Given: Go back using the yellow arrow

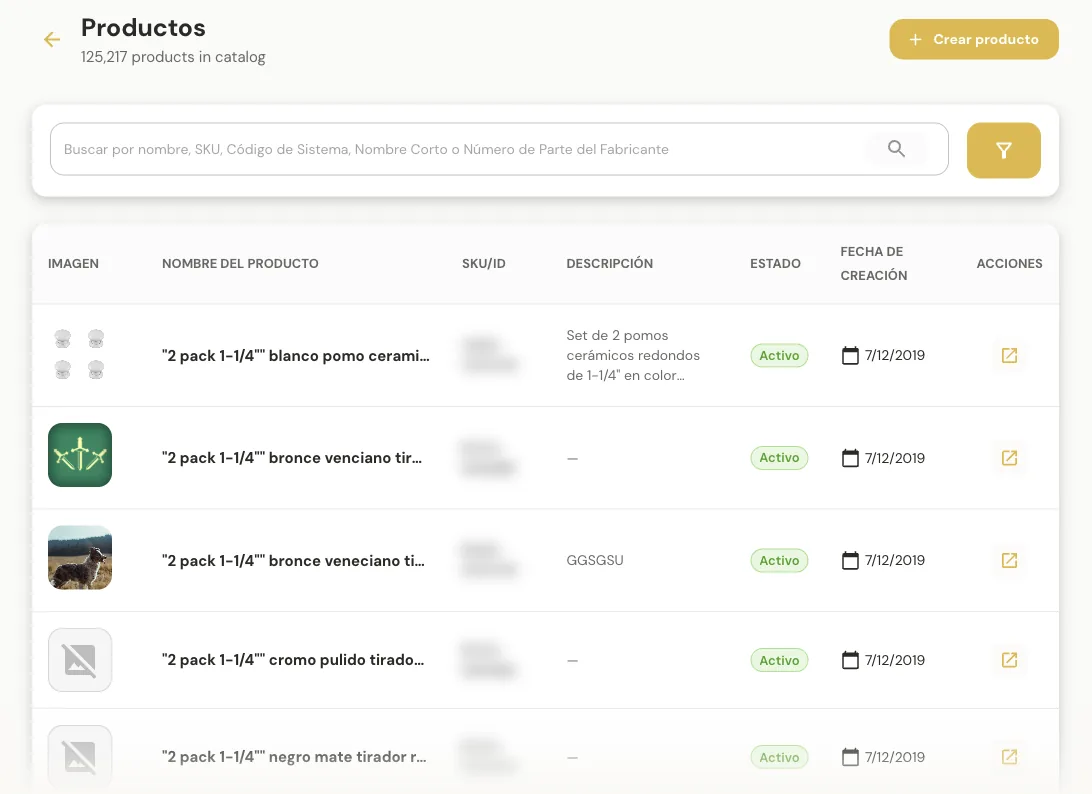Looking at the screenshot, I should pyautogui.click(x=52, y=40).
